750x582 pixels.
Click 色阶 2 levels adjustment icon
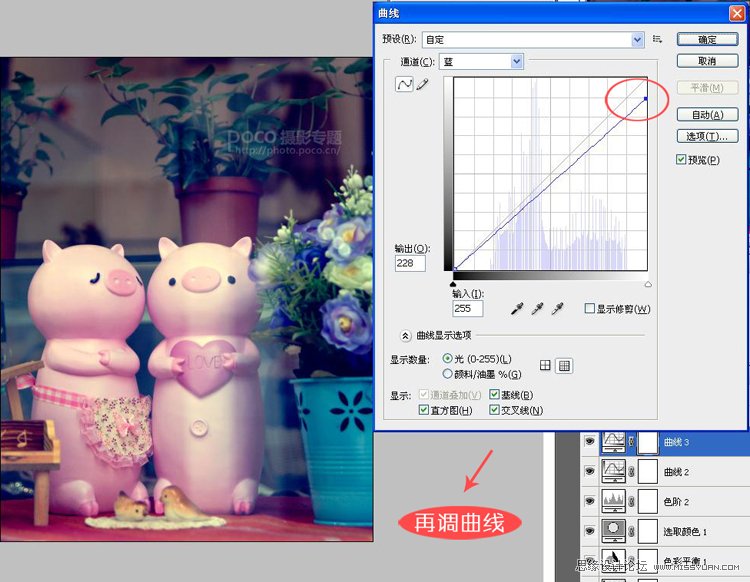[613, 501]
